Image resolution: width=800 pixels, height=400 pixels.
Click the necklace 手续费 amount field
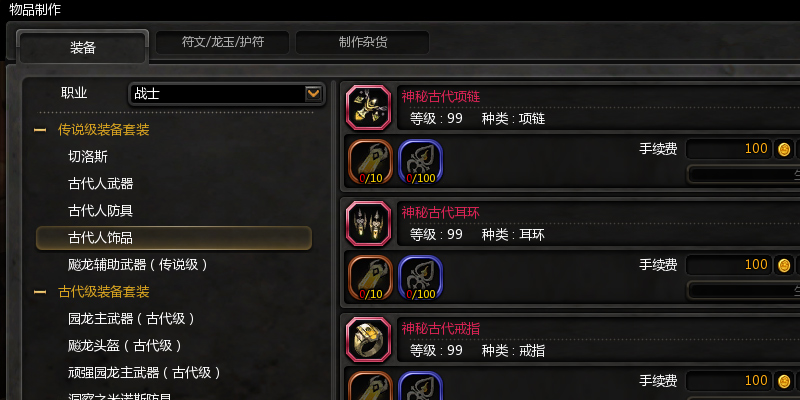coord(729,149)
